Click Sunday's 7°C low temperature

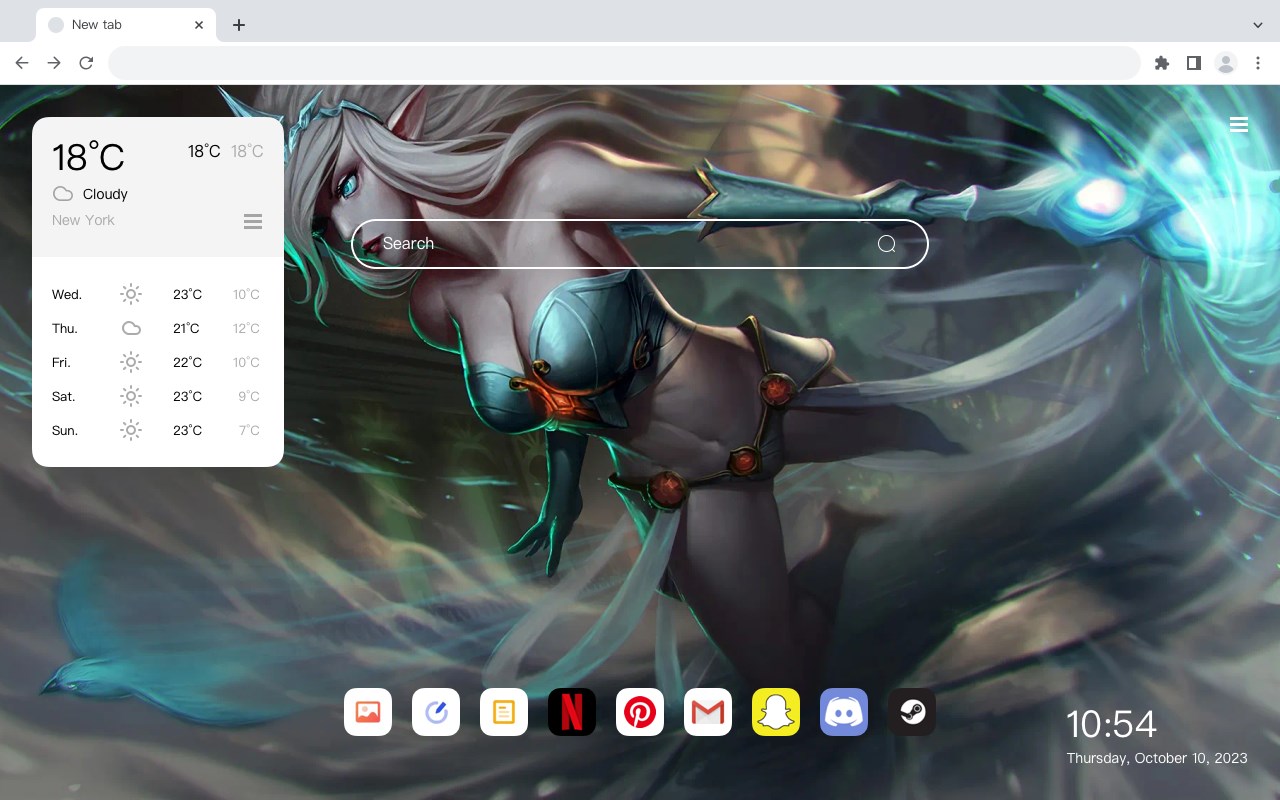(x=249, y=430)
